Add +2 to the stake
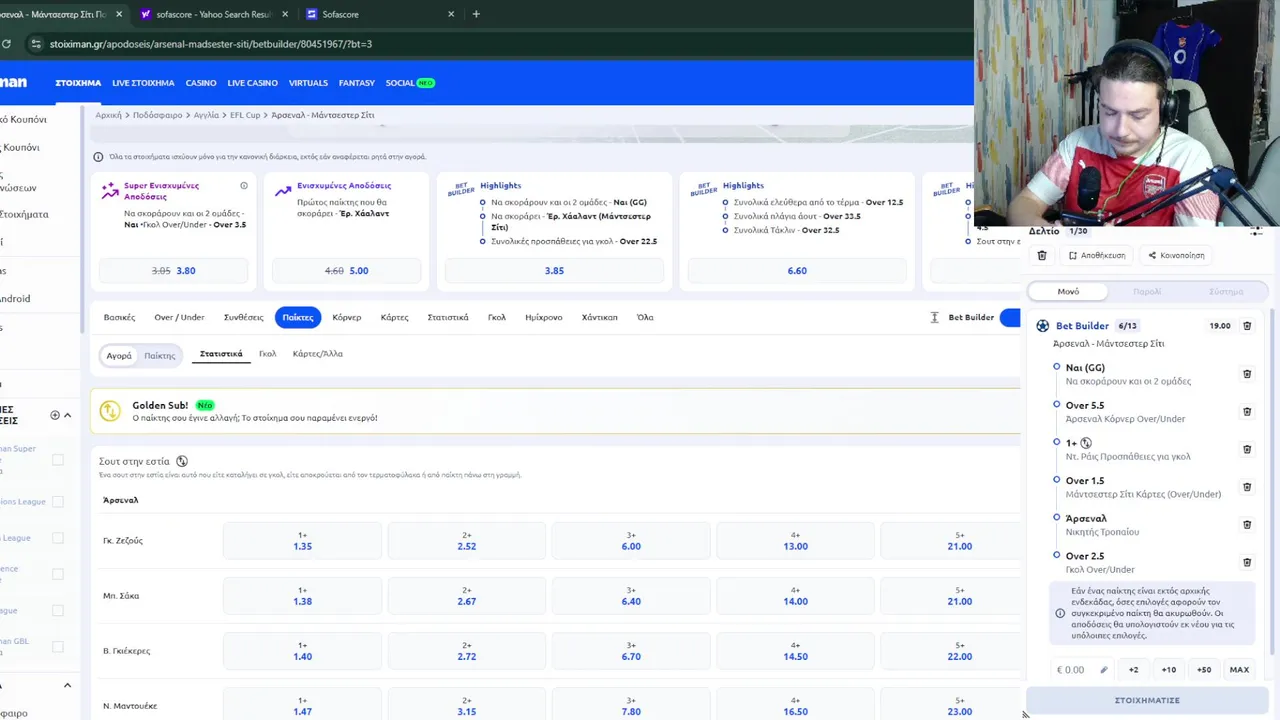 1134,670
